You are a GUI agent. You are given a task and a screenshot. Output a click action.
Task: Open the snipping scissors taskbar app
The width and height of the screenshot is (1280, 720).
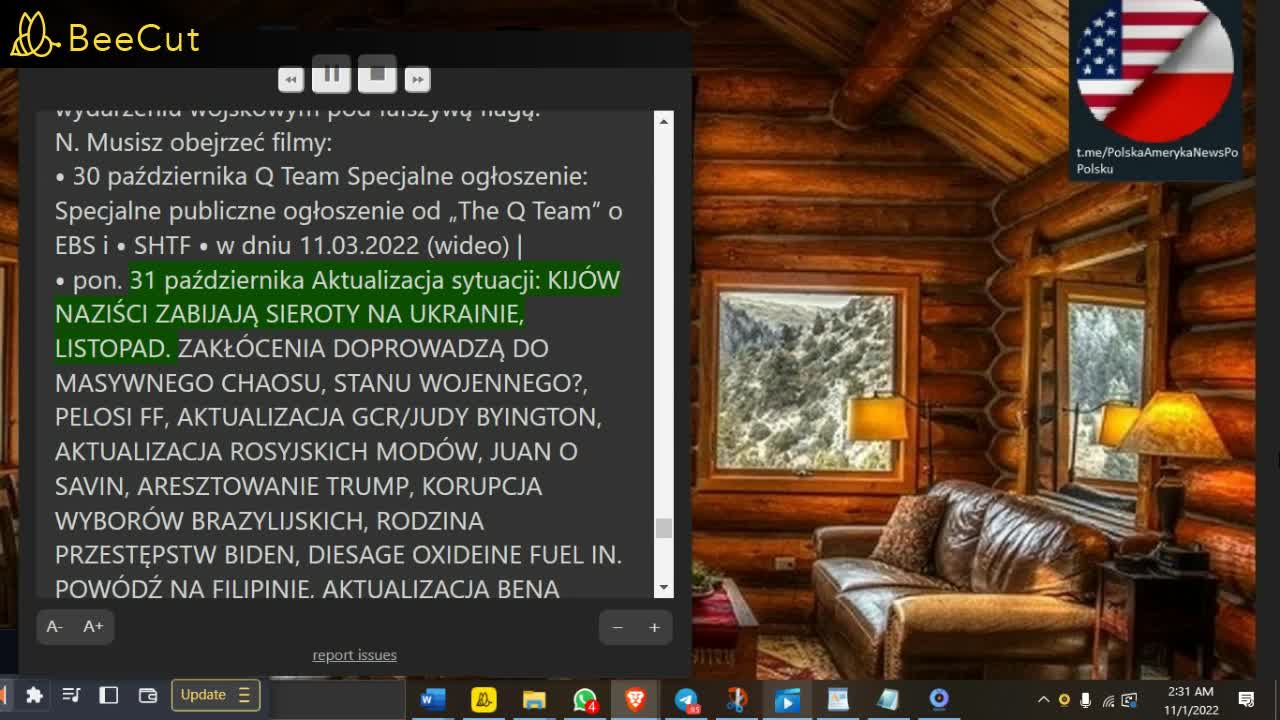tap(737, 699)
